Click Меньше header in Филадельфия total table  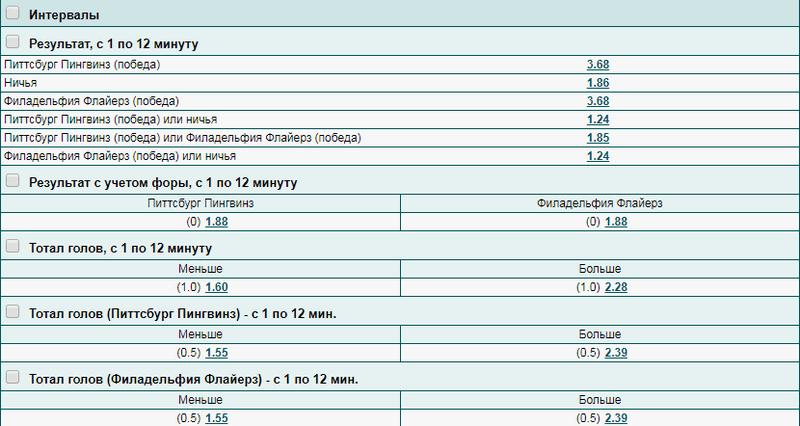pos(201,399)
